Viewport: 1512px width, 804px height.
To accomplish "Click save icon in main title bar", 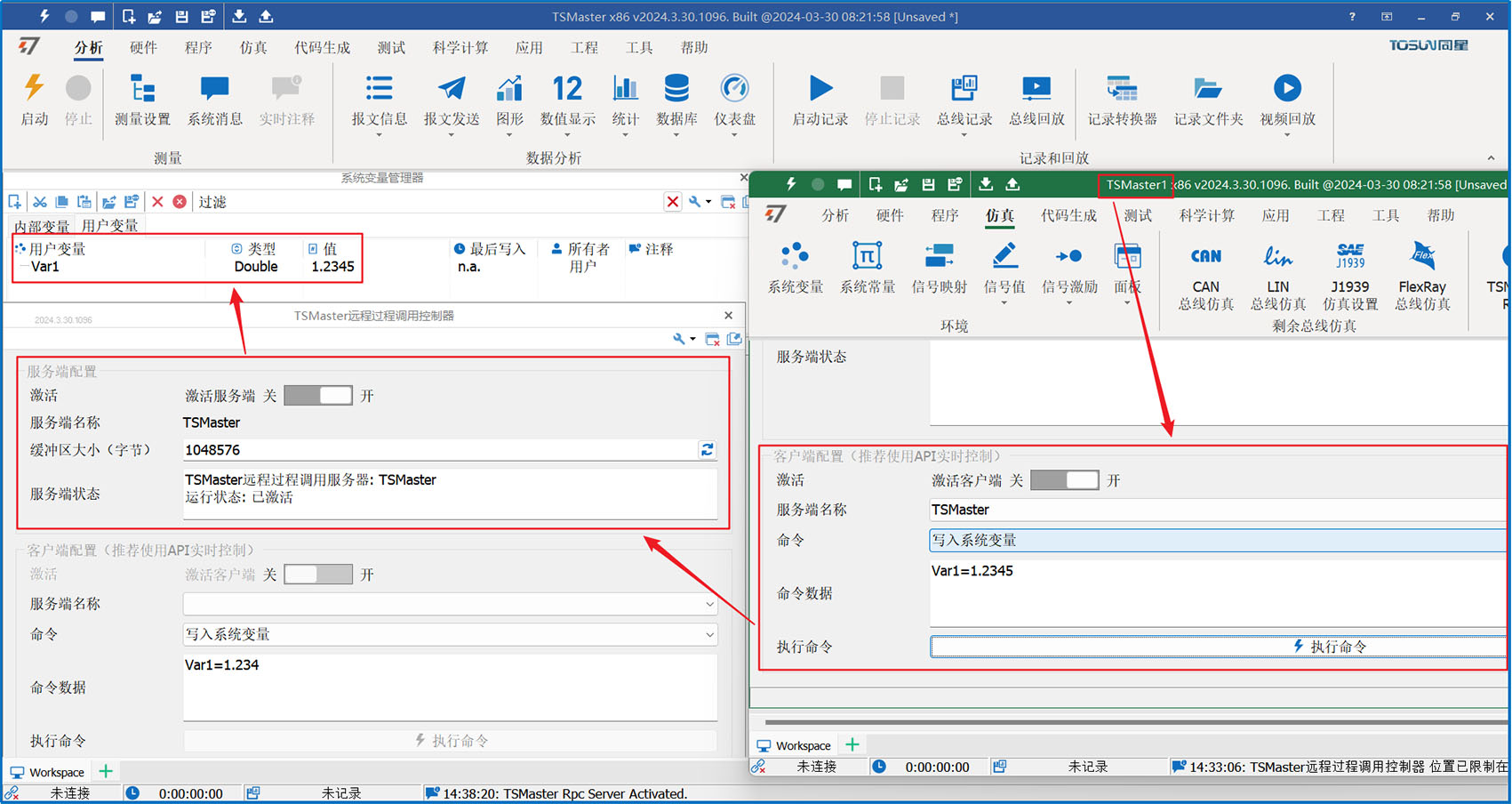I will tap(181, 16).
